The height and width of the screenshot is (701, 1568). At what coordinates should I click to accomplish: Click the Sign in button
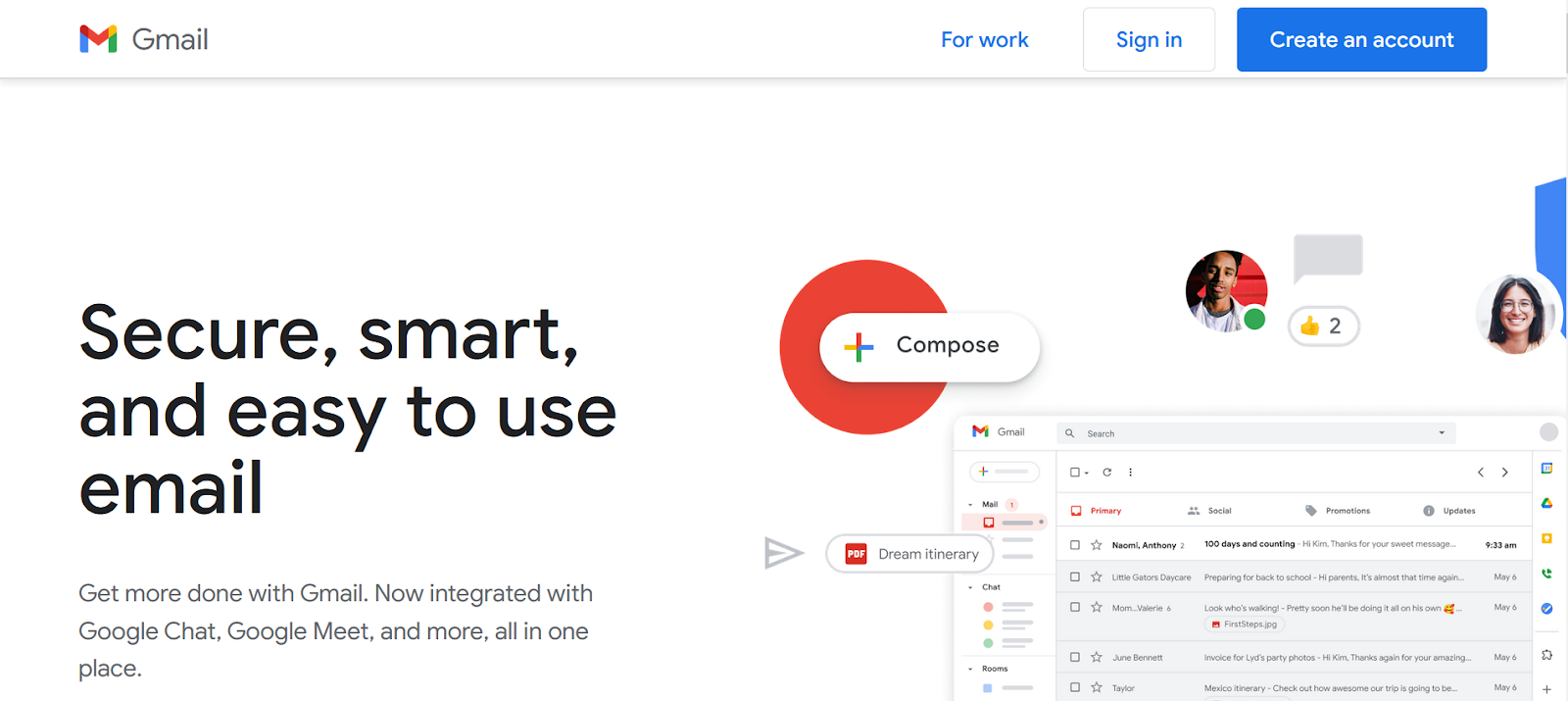coord(1149,39)
